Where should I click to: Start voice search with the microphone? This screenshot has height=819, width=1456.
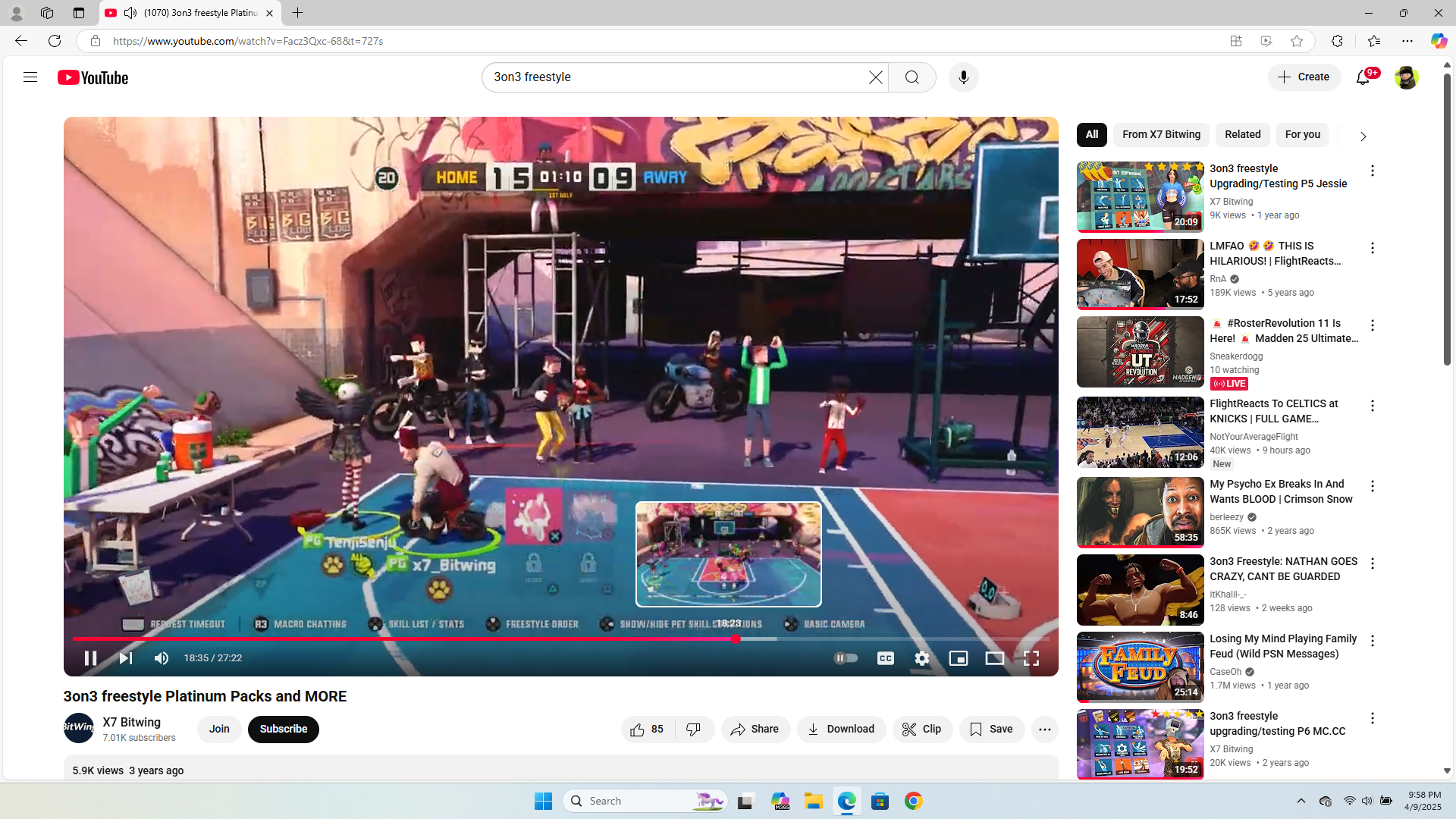click(964, 77)
